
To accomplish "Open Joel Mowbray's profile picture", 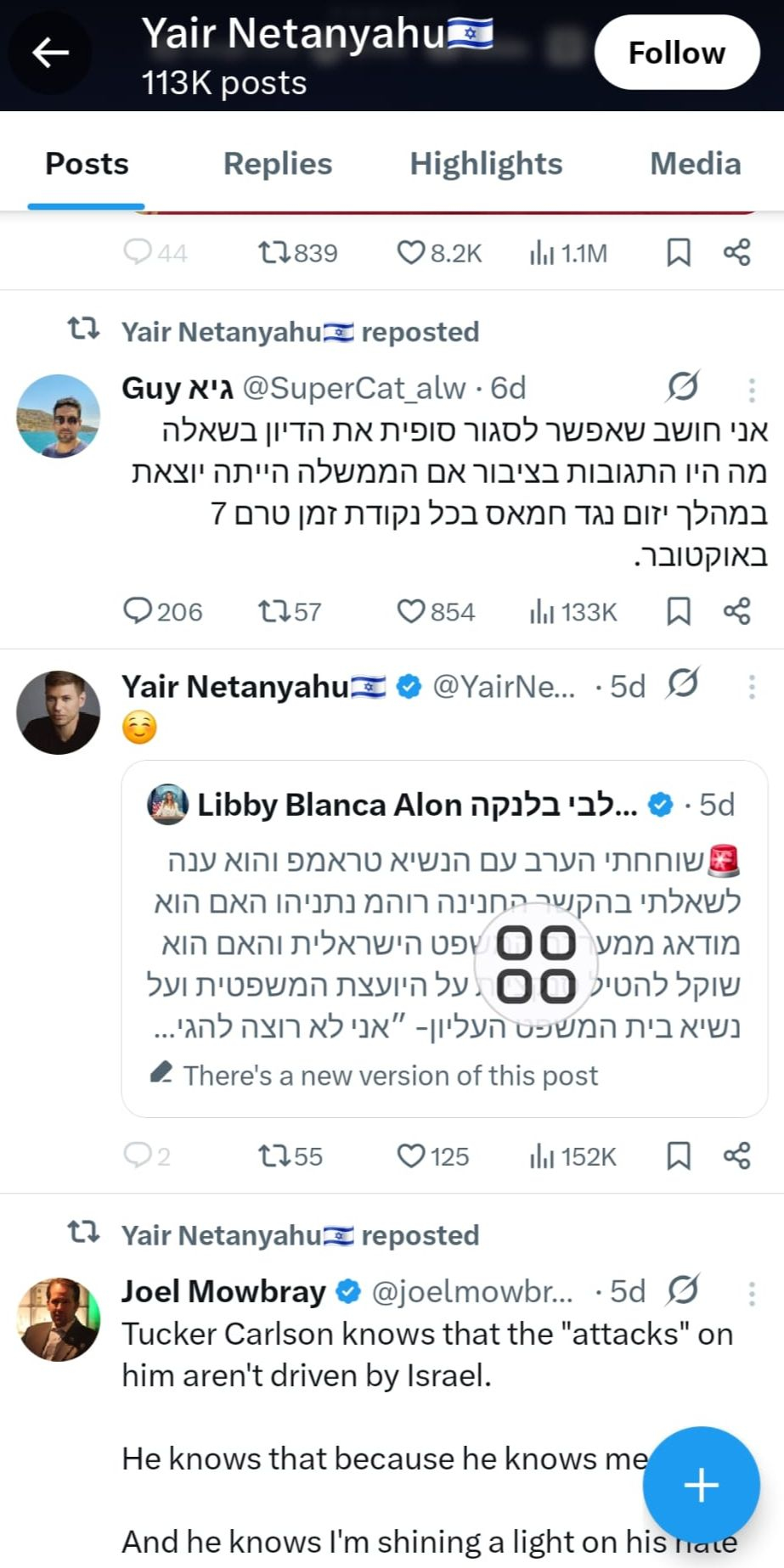I will [x=59, y=1318].
